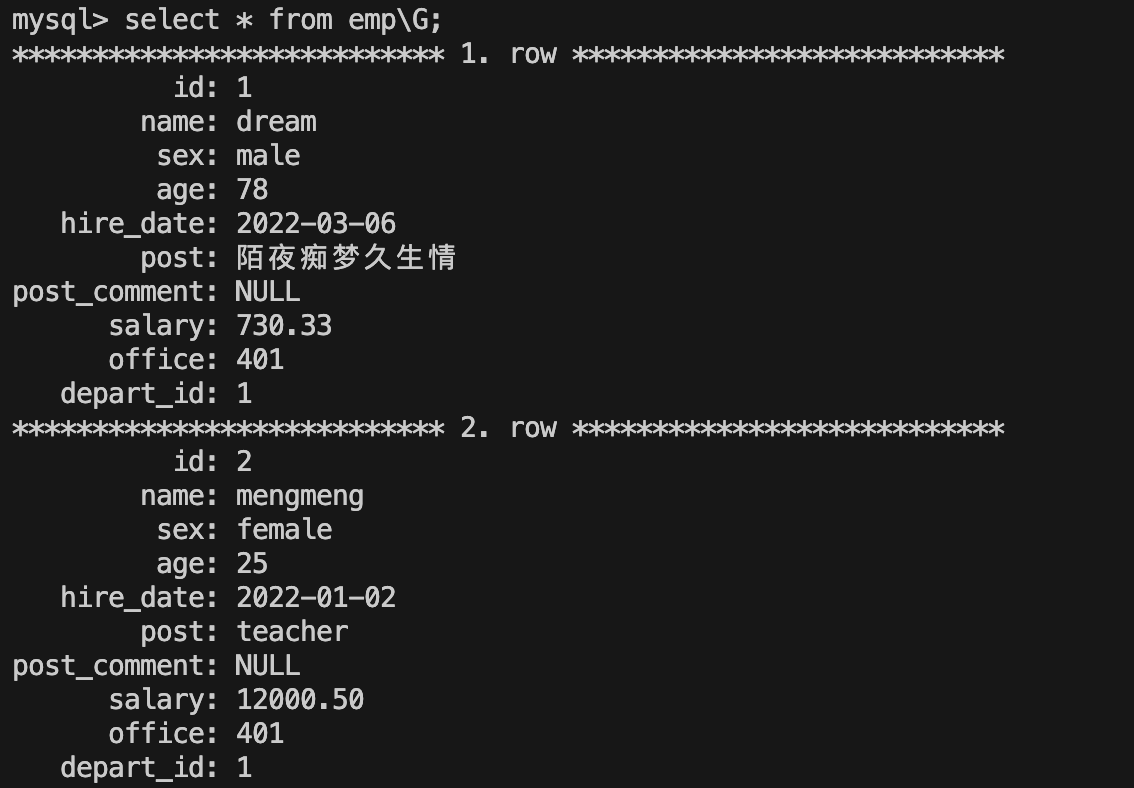
Task: Click the second post_comment NULL value
Action: tap(268, 665)
